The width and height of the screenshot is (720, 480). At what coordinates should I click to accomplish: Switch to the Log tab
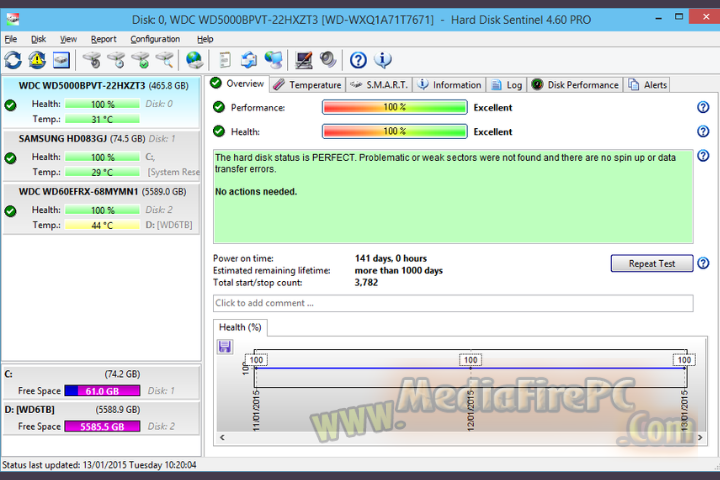tap(506, 85)
